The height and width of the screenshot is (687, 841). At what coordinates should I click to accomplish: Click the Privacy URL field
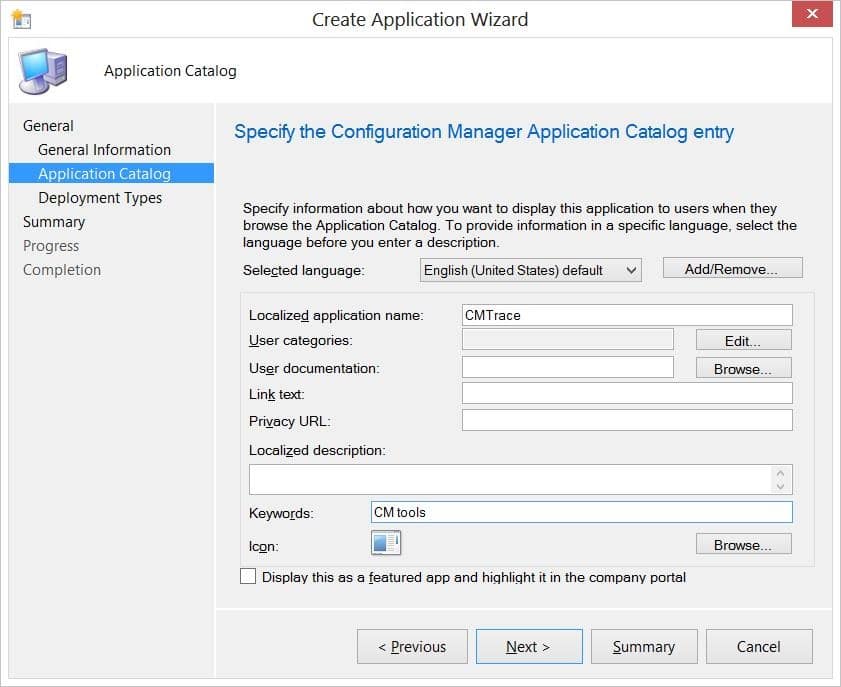625,421
